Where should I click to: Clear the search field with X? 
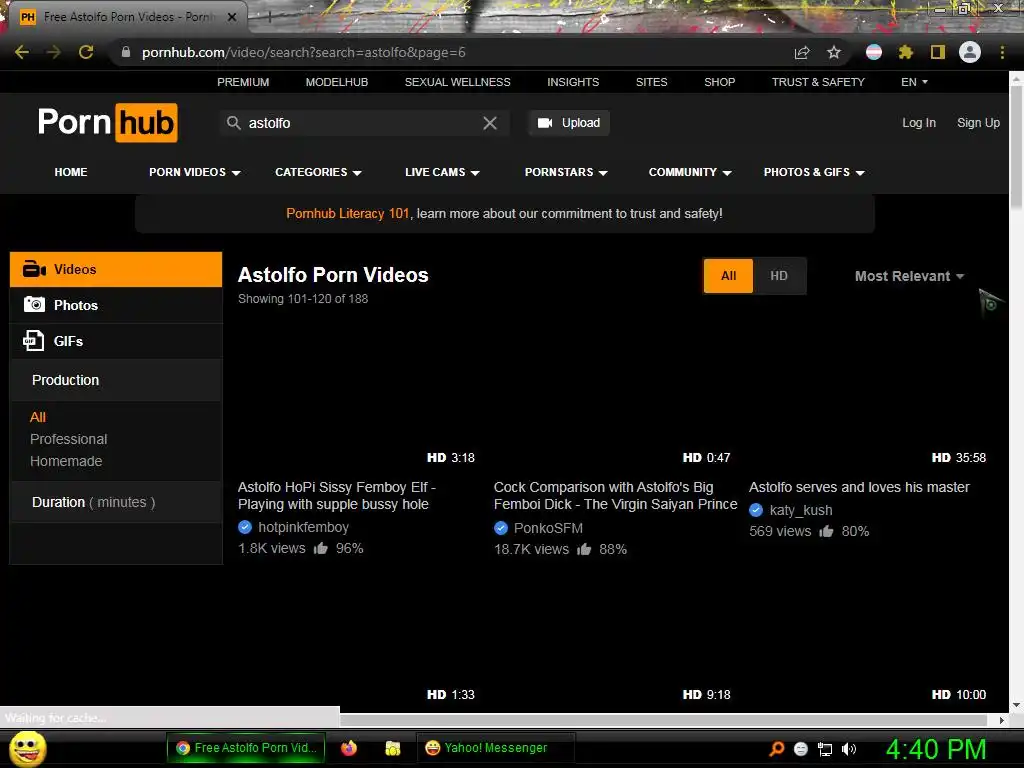tap(490, 123)
